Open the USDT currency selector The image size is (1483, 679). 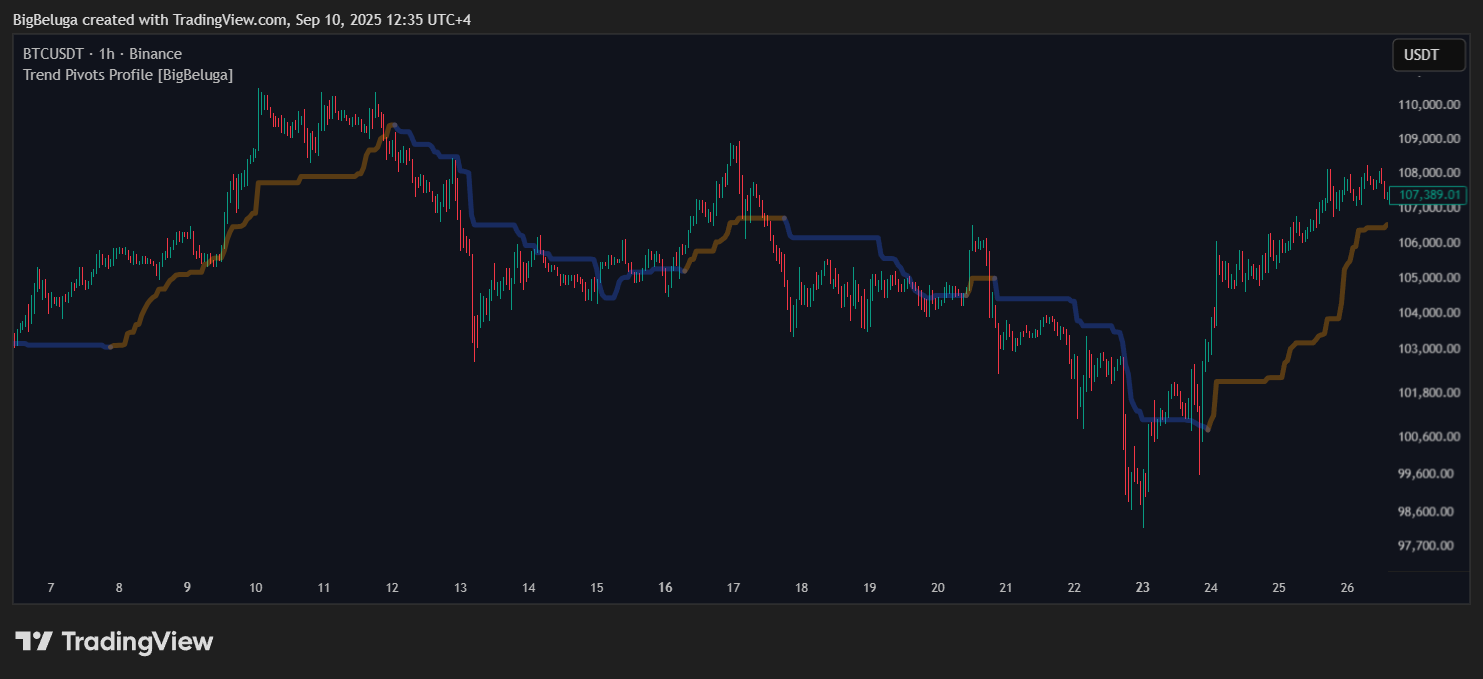coord(1428,55)
